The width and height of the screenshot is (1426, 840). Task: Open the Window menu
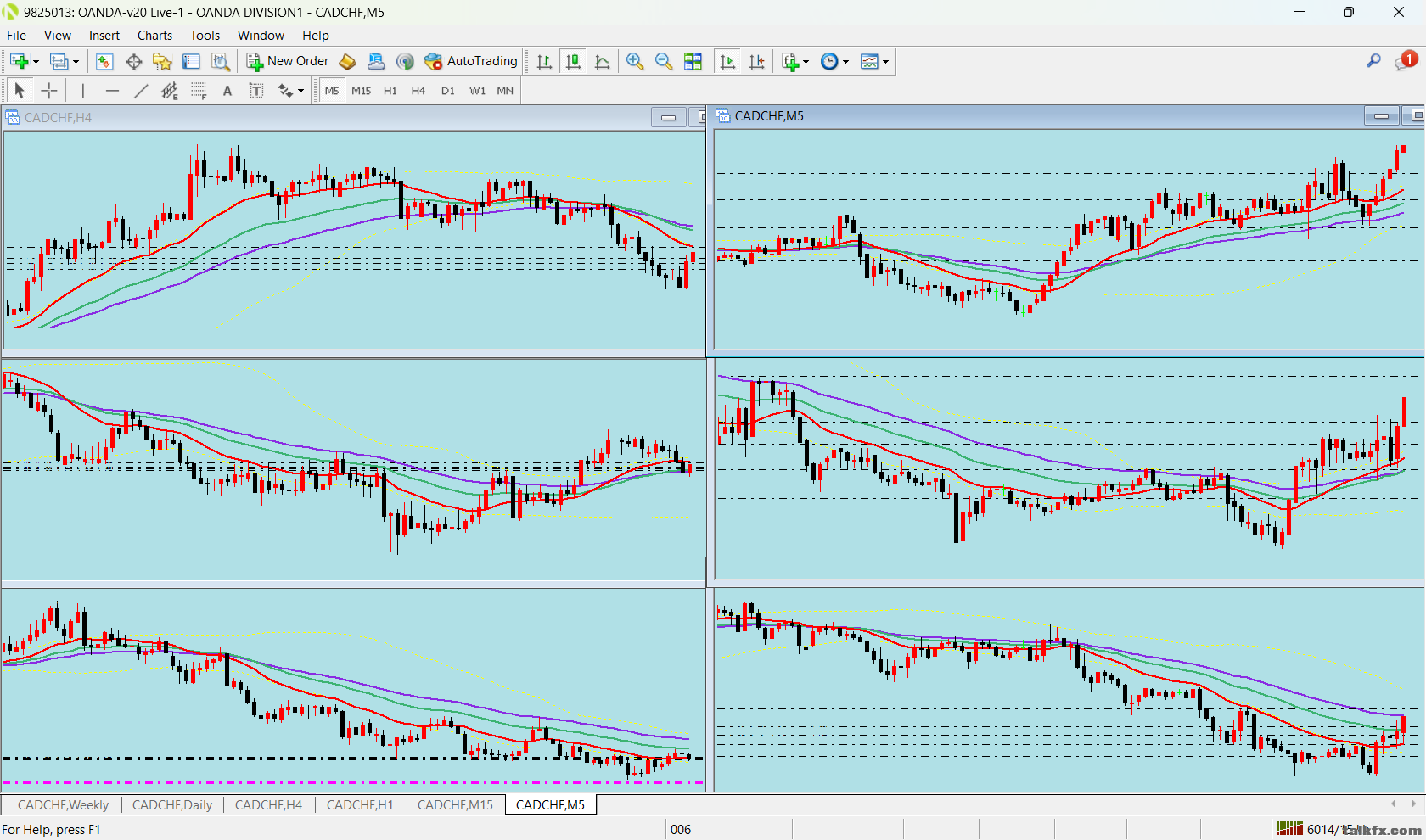pos(261,36)
